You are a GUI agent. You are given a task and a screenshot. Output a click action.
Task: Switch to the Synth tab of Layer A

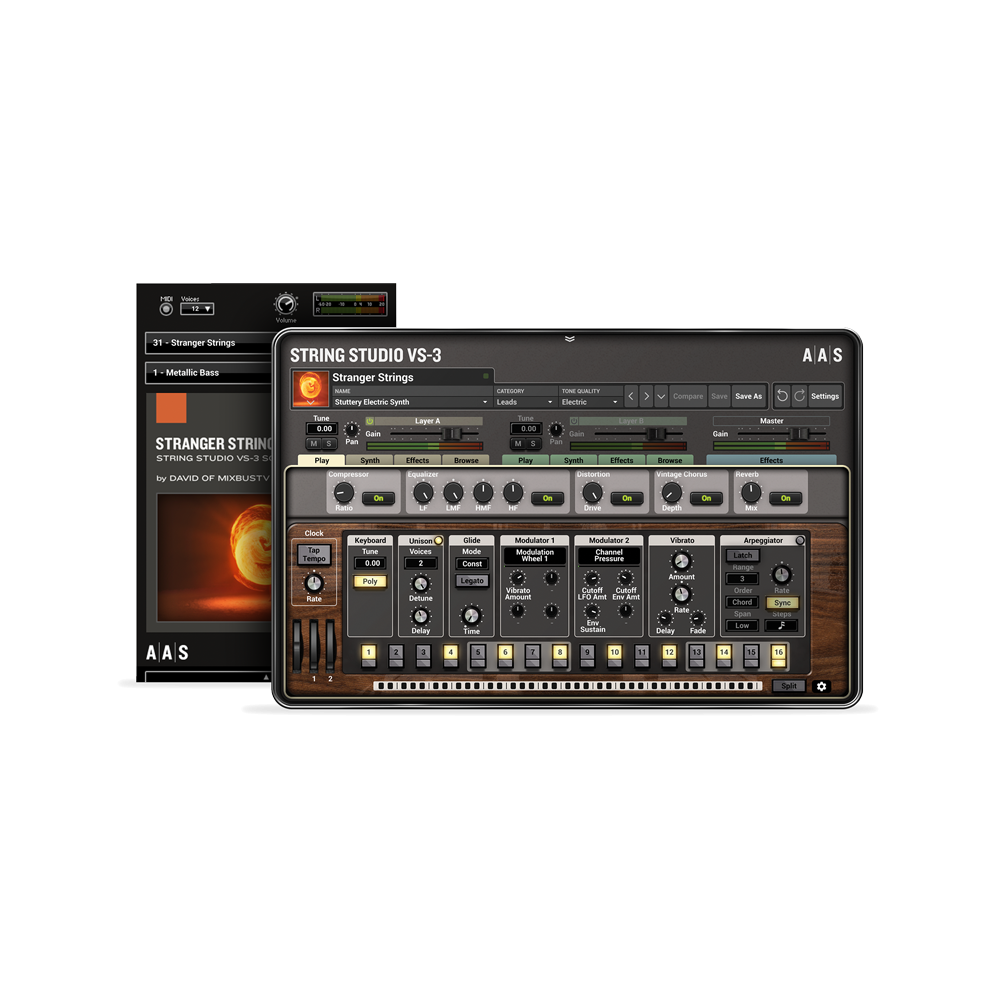(x=371, y=460)
